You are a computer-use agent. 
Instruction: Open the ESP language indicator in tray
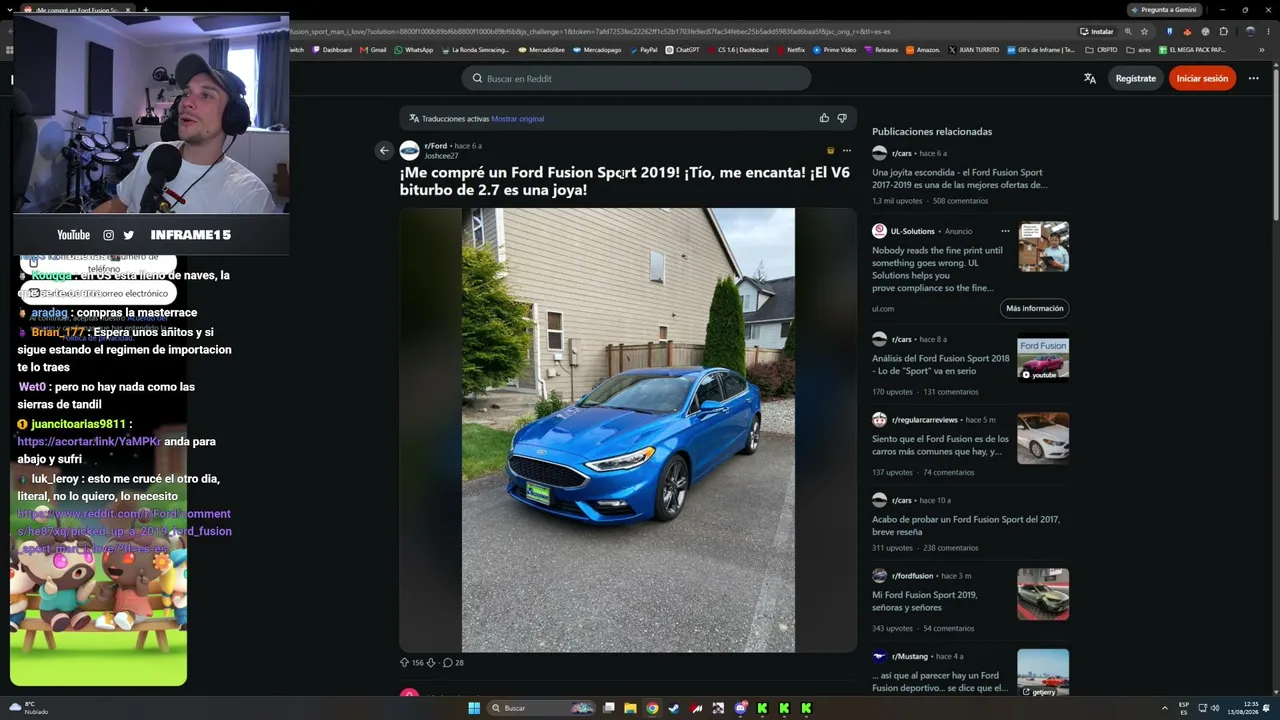pos(1184,708)
